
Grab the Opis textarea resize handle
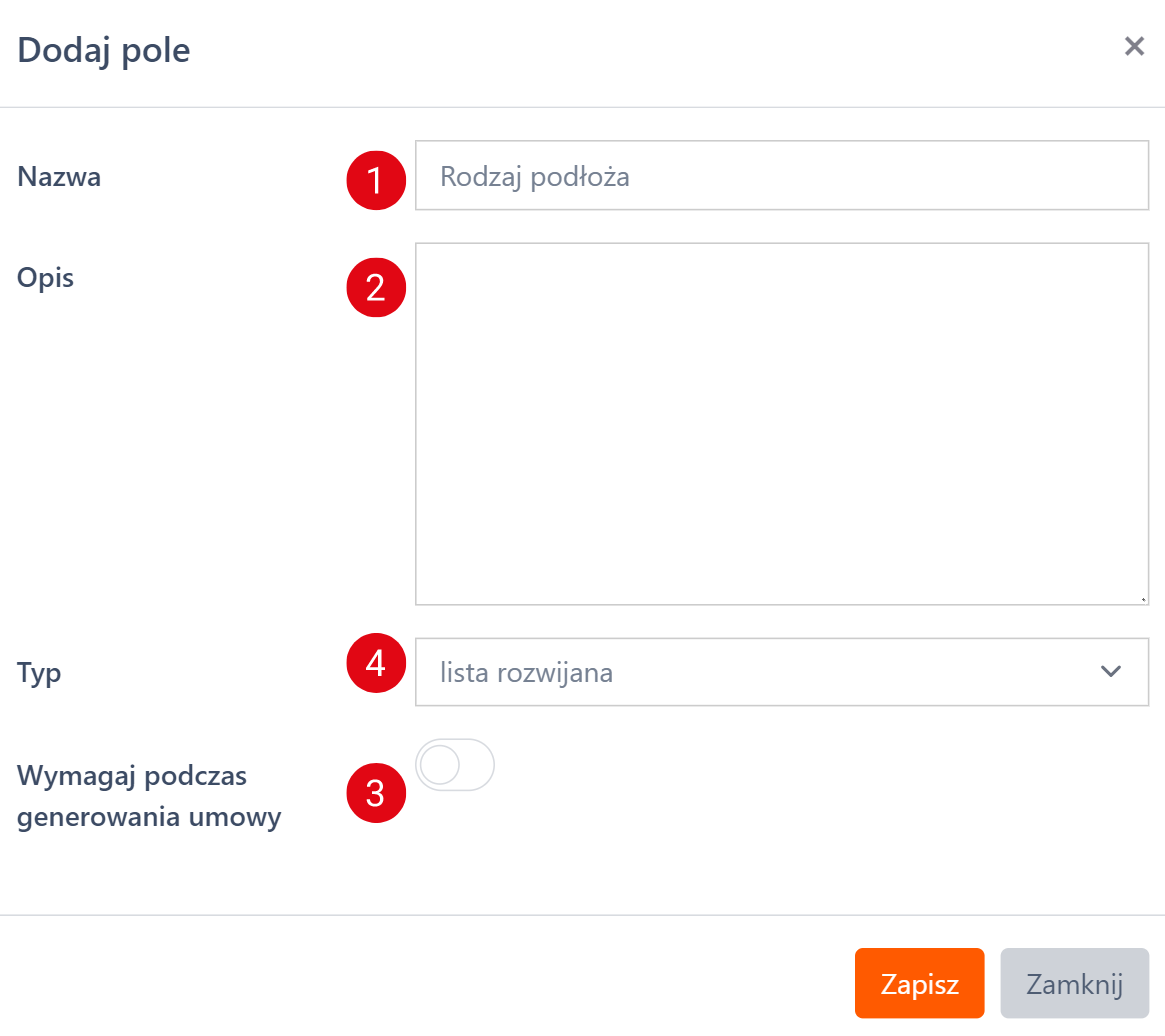[x=1142, y=599]
